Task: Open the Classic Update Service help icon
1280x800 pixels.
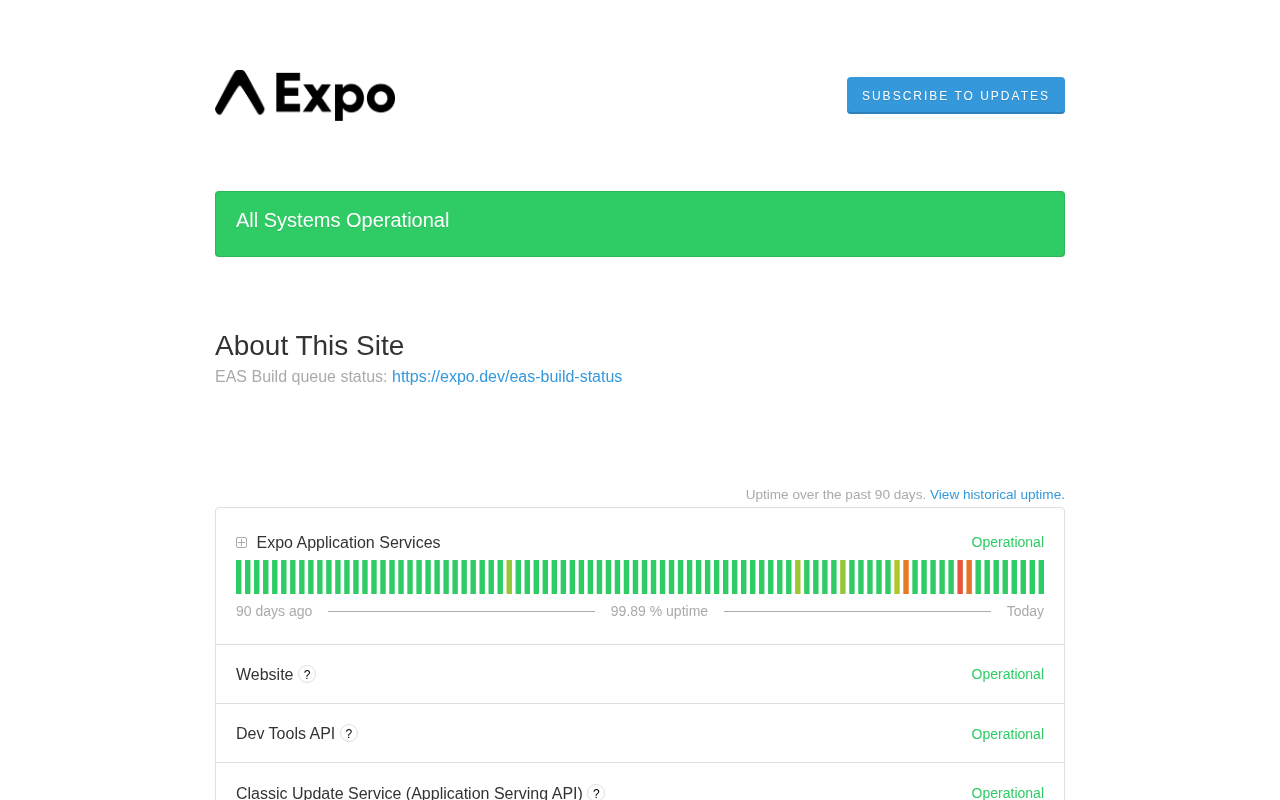Action: click(x=596, y=793)
